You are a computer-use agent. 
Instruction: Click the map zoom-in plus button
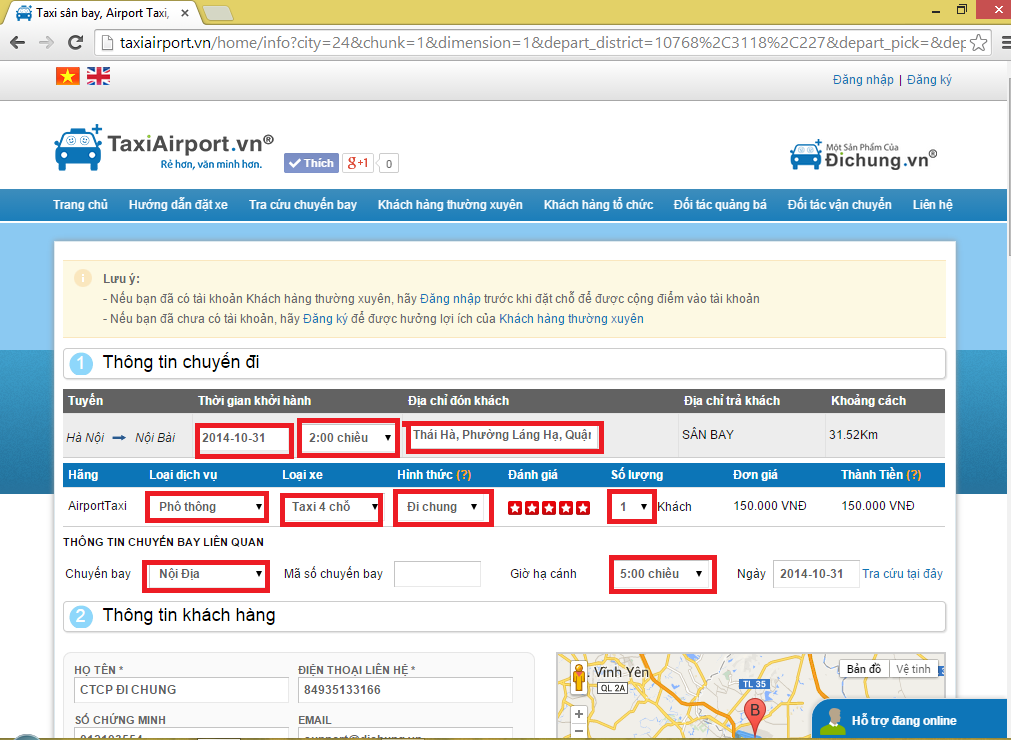coord(578,715)
